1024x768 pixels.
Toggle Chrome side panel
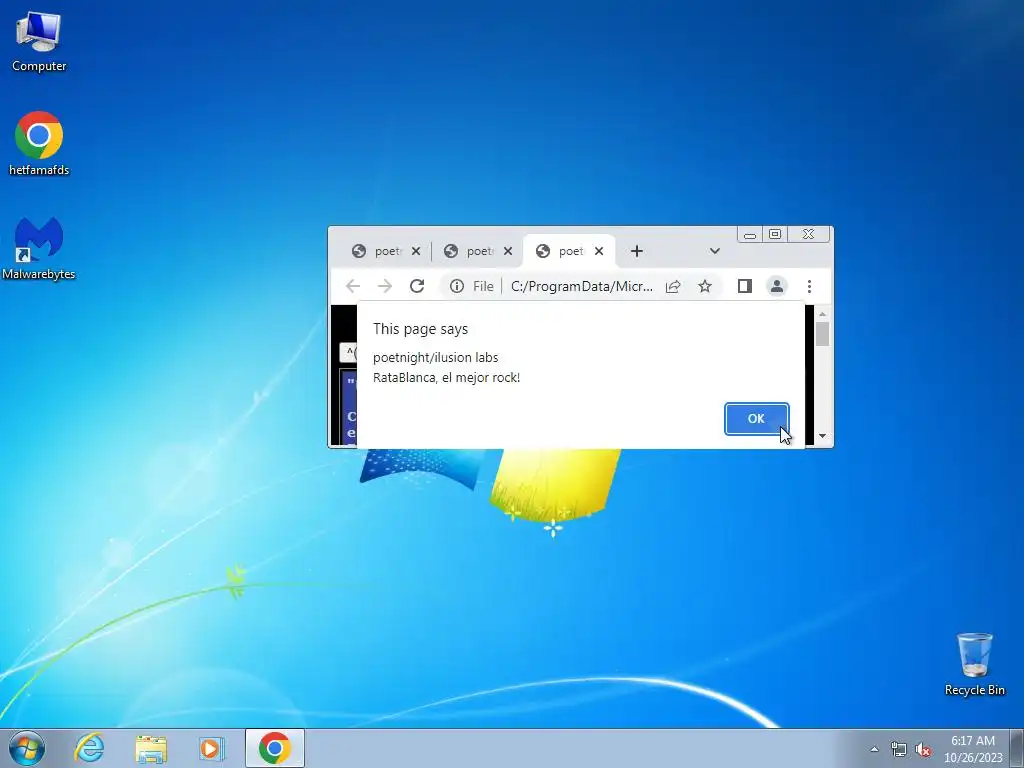(x=744, y=286)
